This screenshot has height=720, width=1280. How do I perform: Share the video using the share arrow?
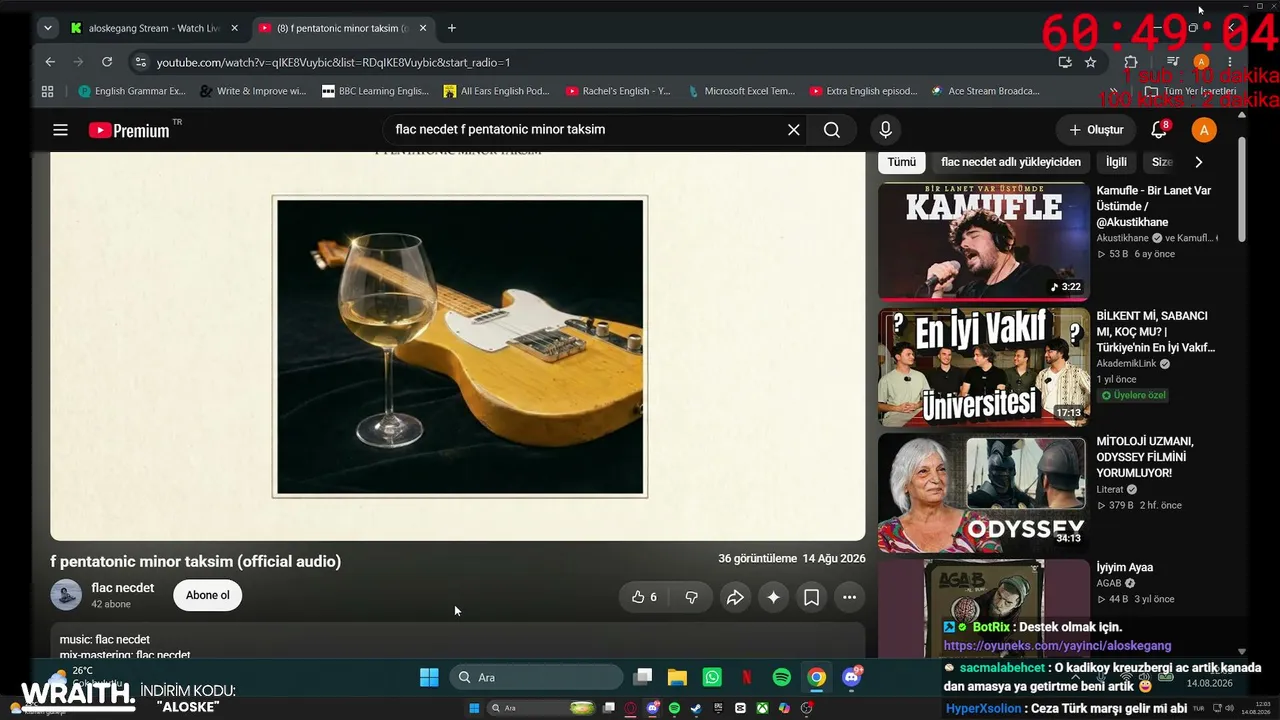click(x=735, y=597)
